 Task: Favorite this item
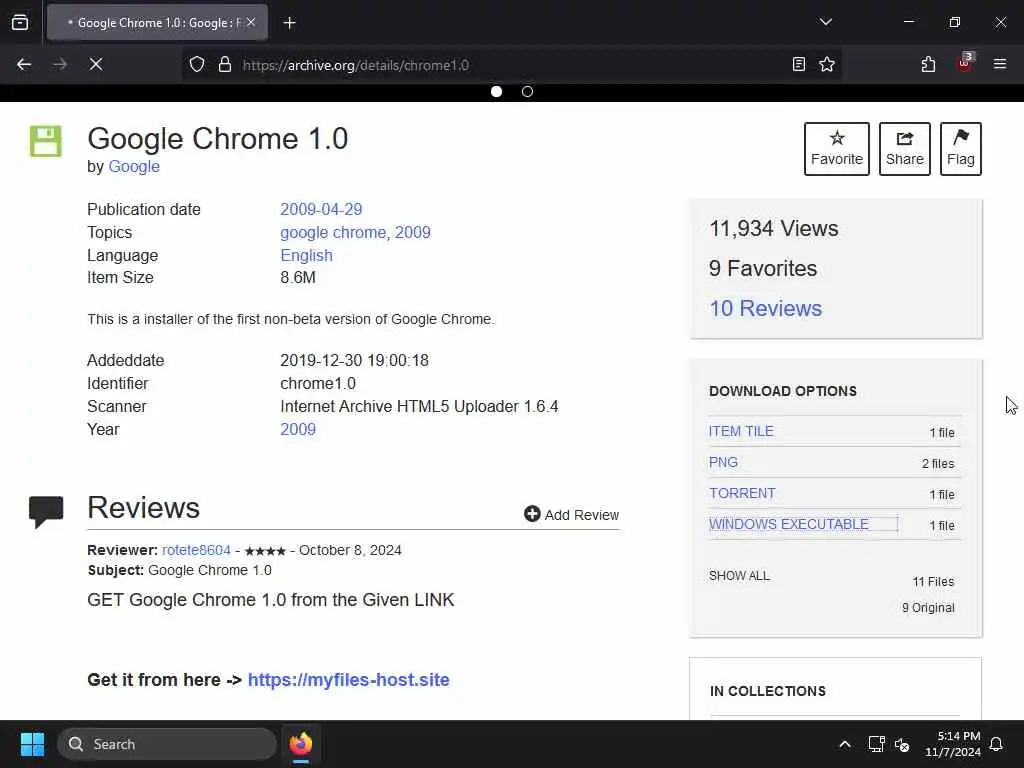(x=837, y=149)
